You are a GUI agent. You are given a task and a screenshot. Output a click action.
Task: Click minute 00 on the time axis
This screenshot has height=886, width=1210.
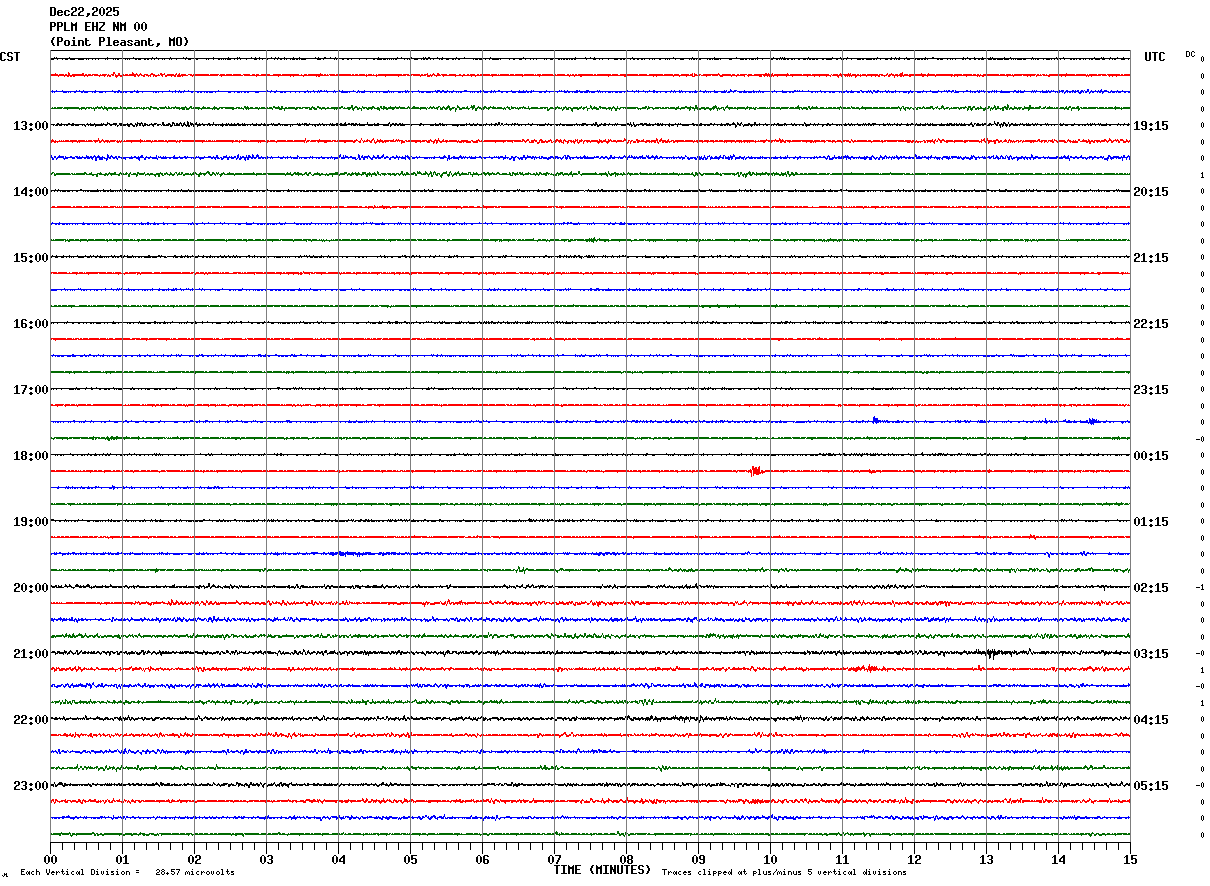[50, 859]
